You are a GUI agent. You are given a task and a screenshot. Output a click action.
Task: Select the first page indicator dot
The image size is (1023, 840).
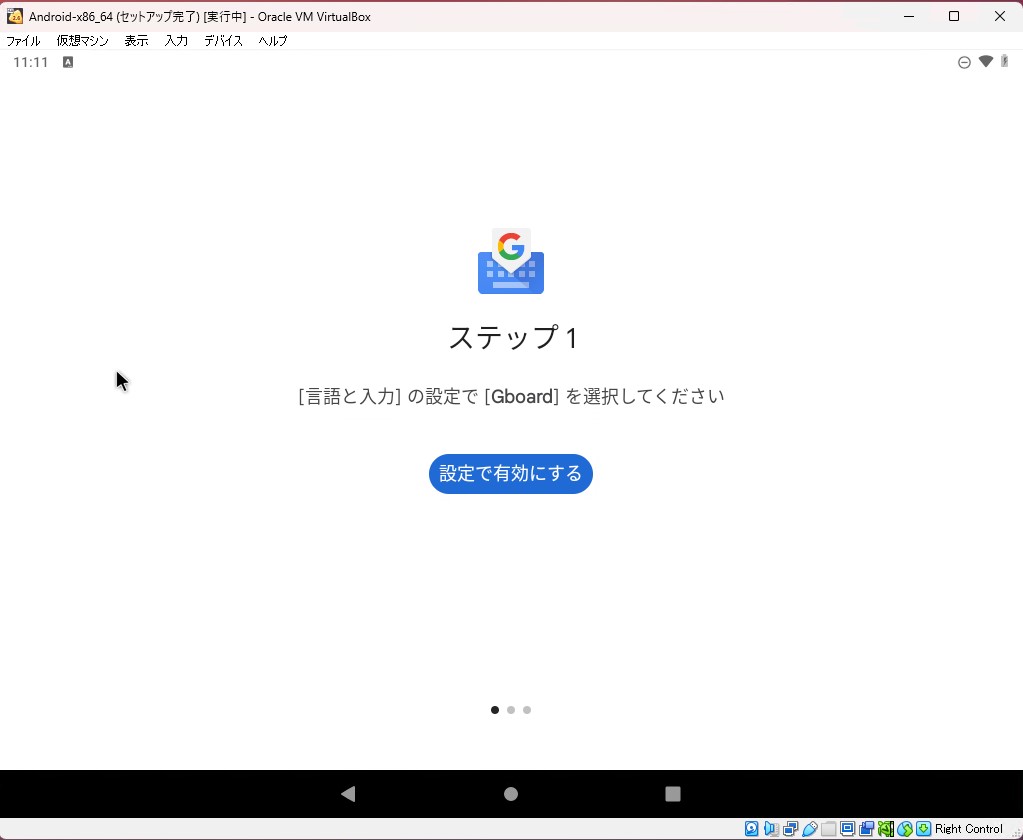(x=495, y=710)
